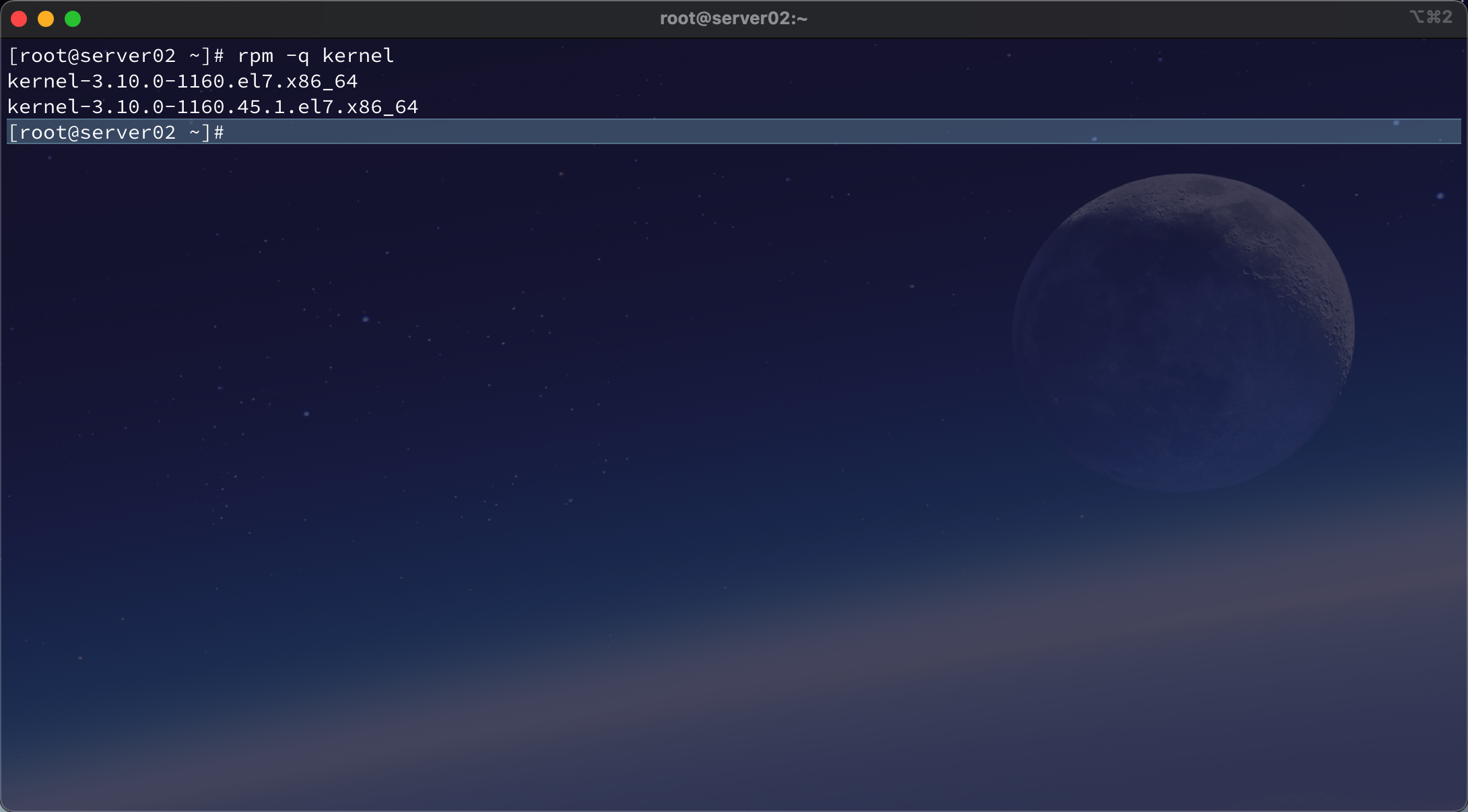Click the first prompt [root@server02 ~]#
1468x812 pixels.
pos(115,56)
